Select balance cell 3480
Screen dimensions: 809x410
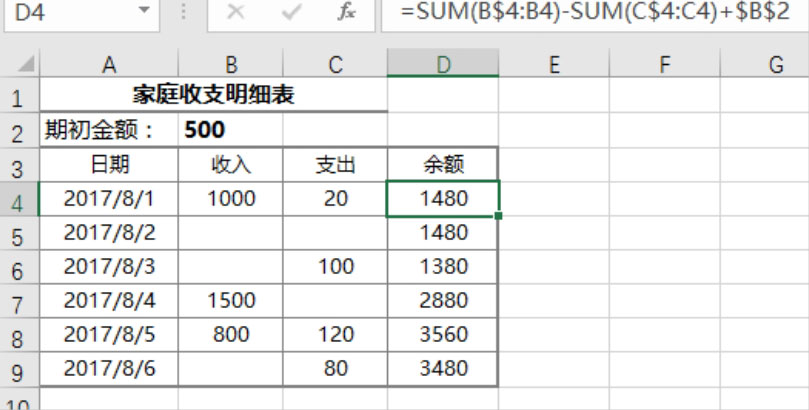point(443,369)
